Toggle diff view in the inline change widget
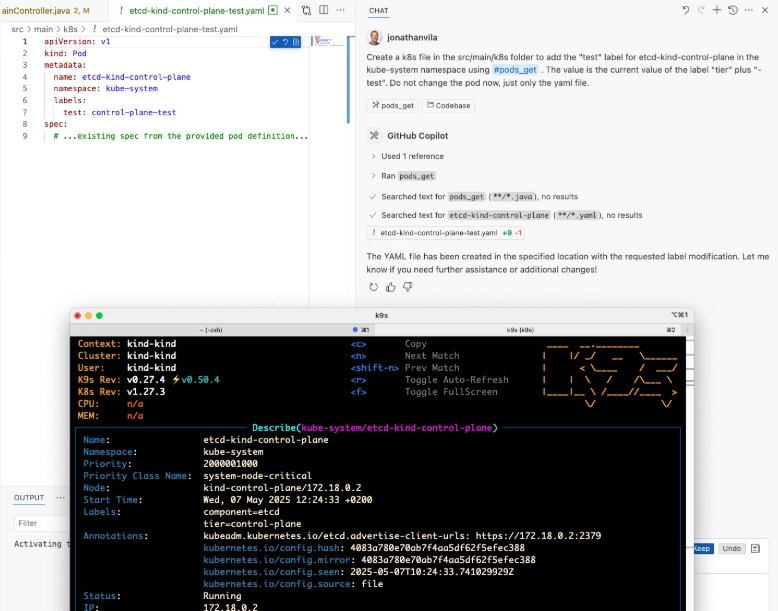The height and width of the screenshot is (611, 778). (x=296, y=42)
